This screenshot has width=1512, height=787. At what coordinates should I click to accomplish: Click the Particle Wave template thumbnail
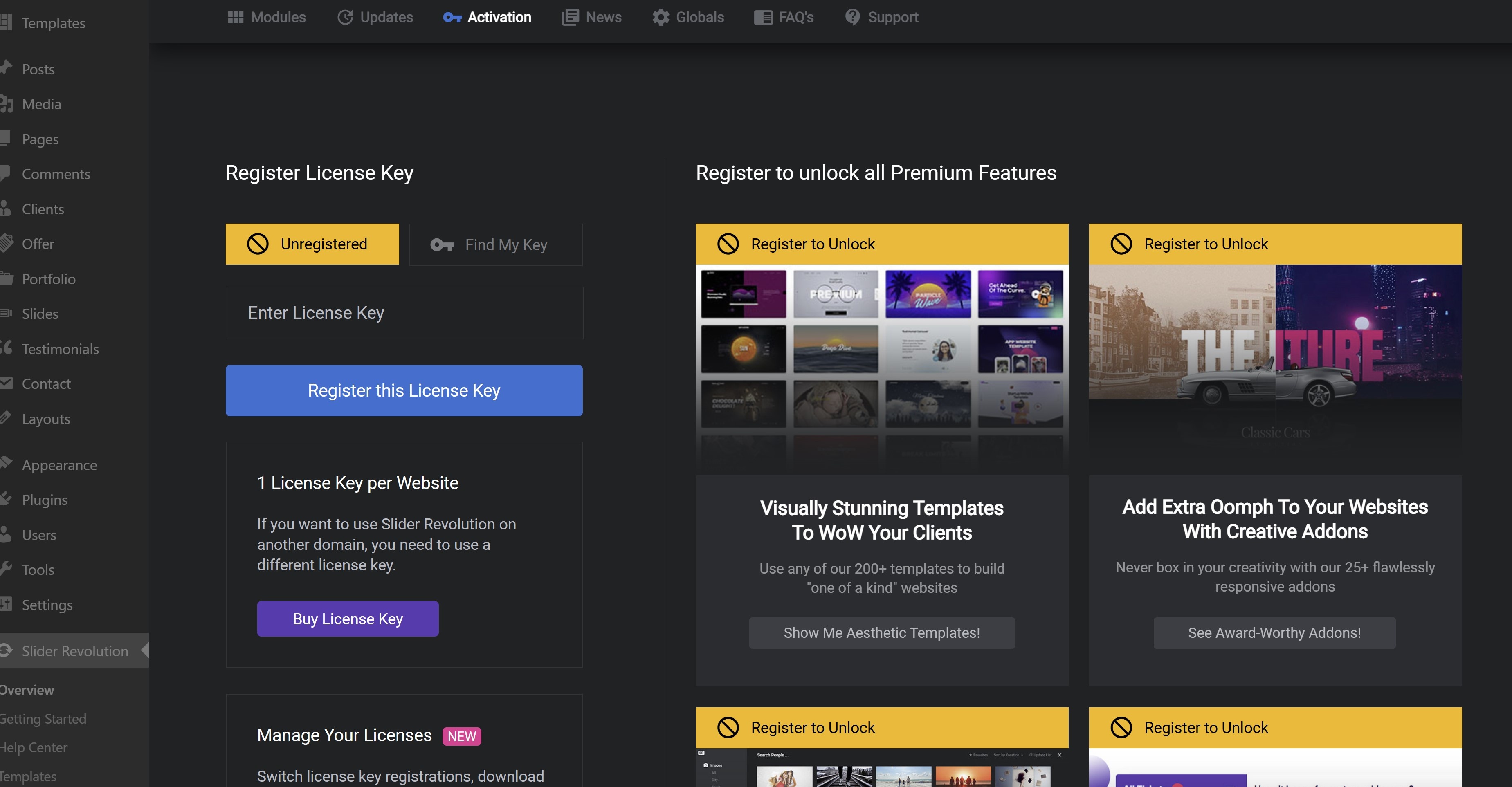(x=928, y=294)
